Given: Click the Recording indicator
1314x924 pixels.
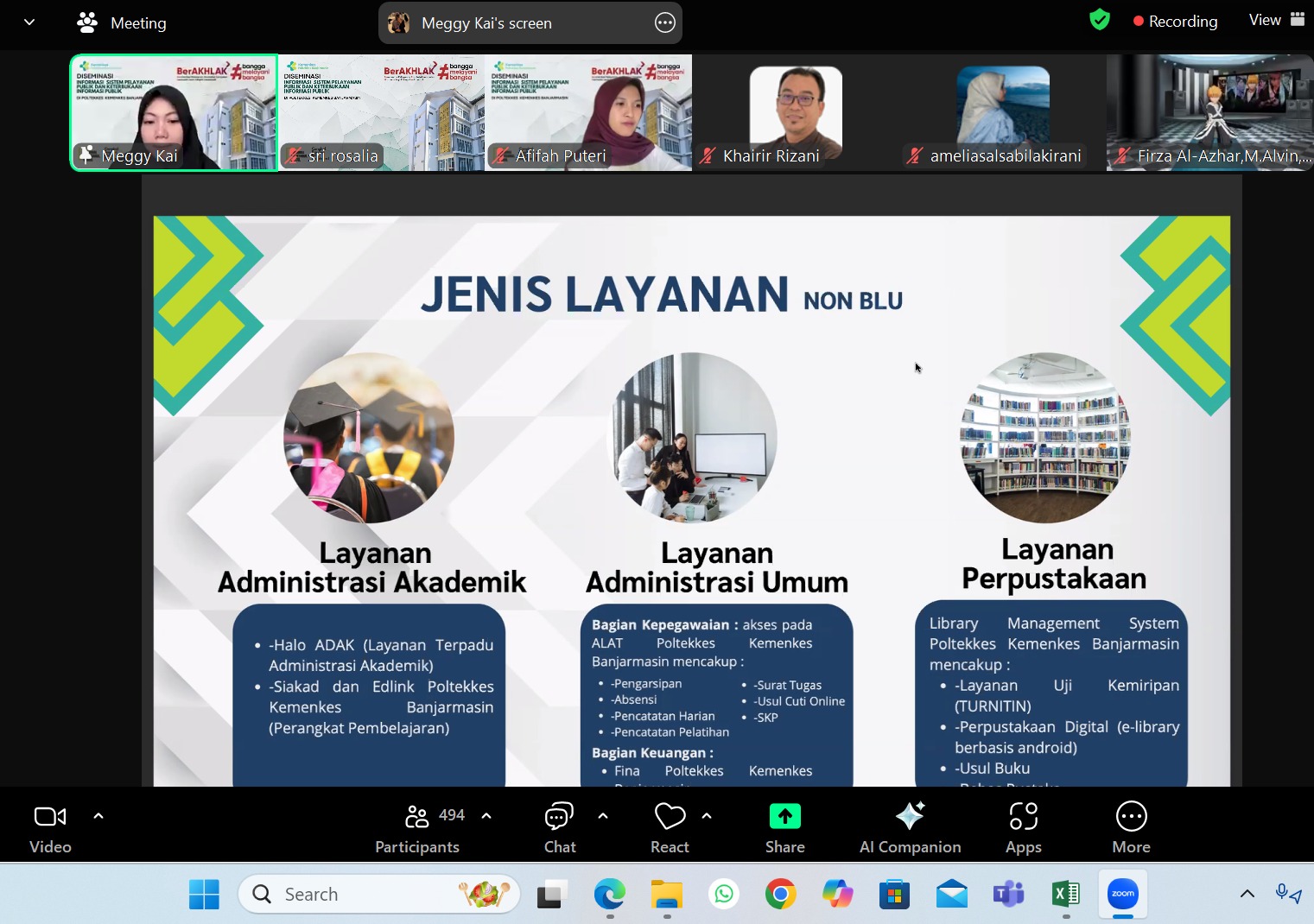Looking at the screenshot, I should [x=1175, y=22].
